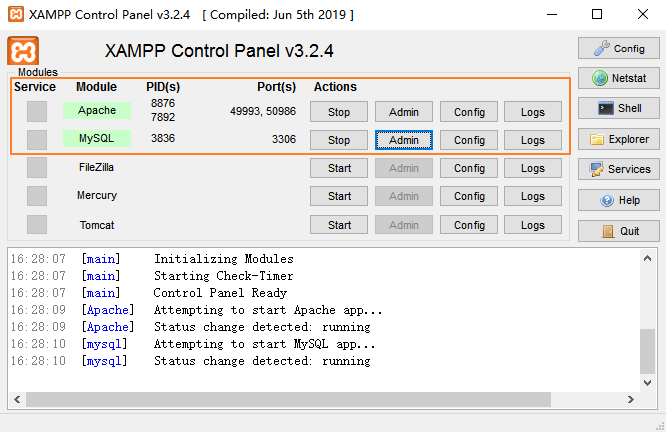Click the 'Starting Check-Timer' log line
The image size is (666, 432).
point(223,276)
